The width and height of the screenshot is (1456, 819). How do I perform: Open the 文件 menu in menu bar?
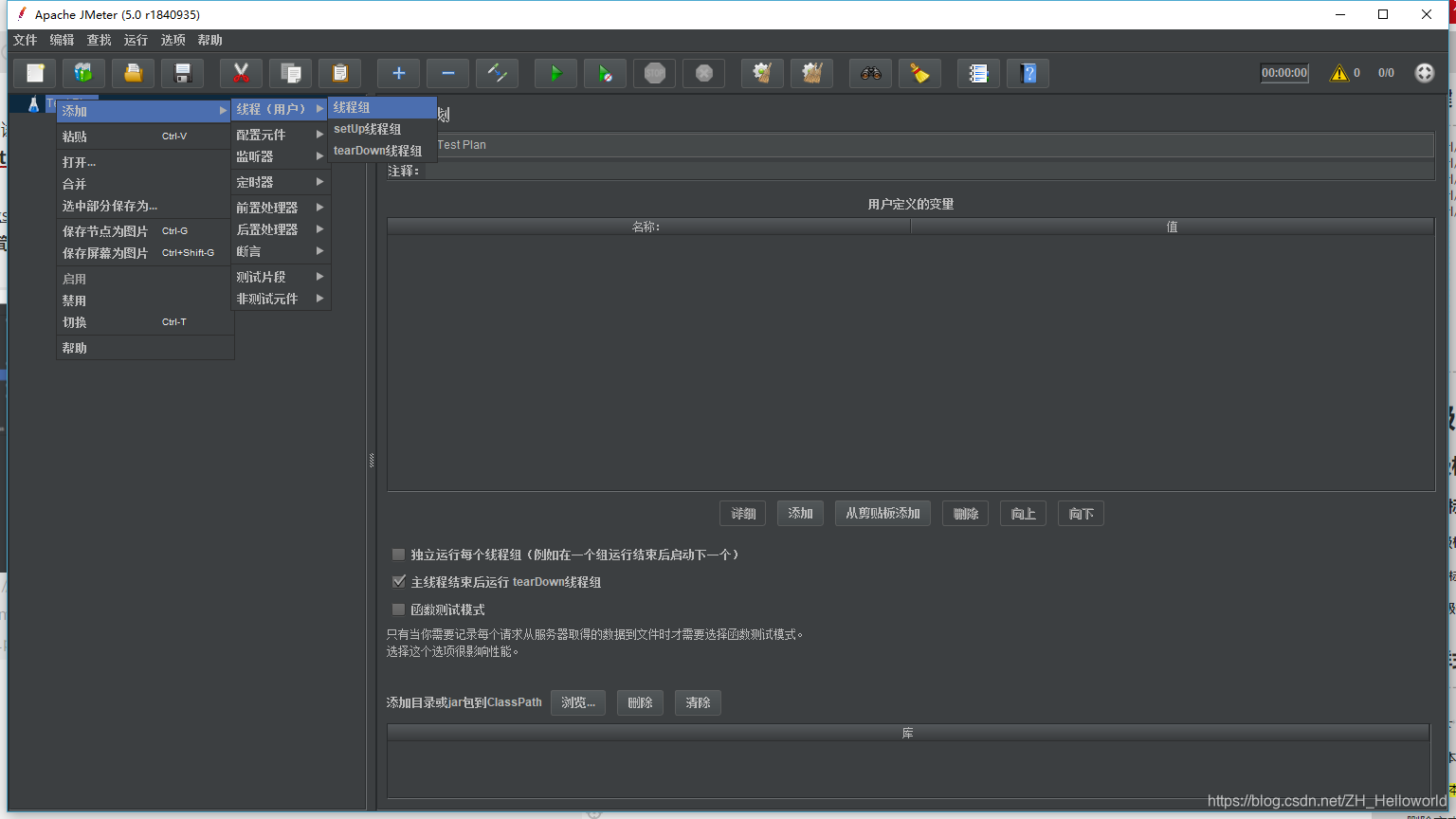coord(26,40)
